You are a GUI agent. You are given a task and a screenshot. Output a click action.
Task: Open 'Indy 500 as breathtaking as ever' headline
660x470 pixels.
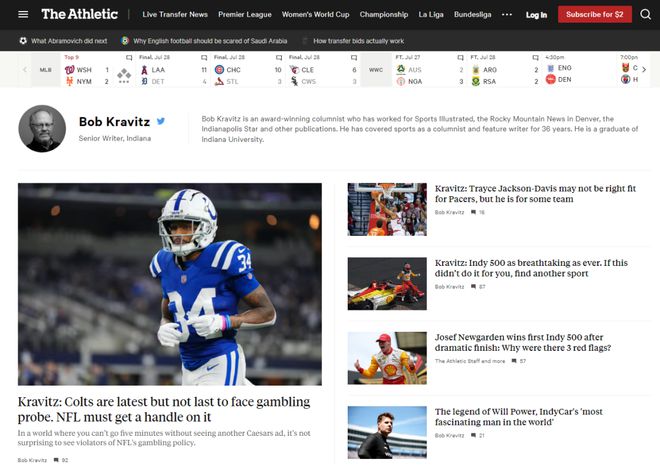531,268
